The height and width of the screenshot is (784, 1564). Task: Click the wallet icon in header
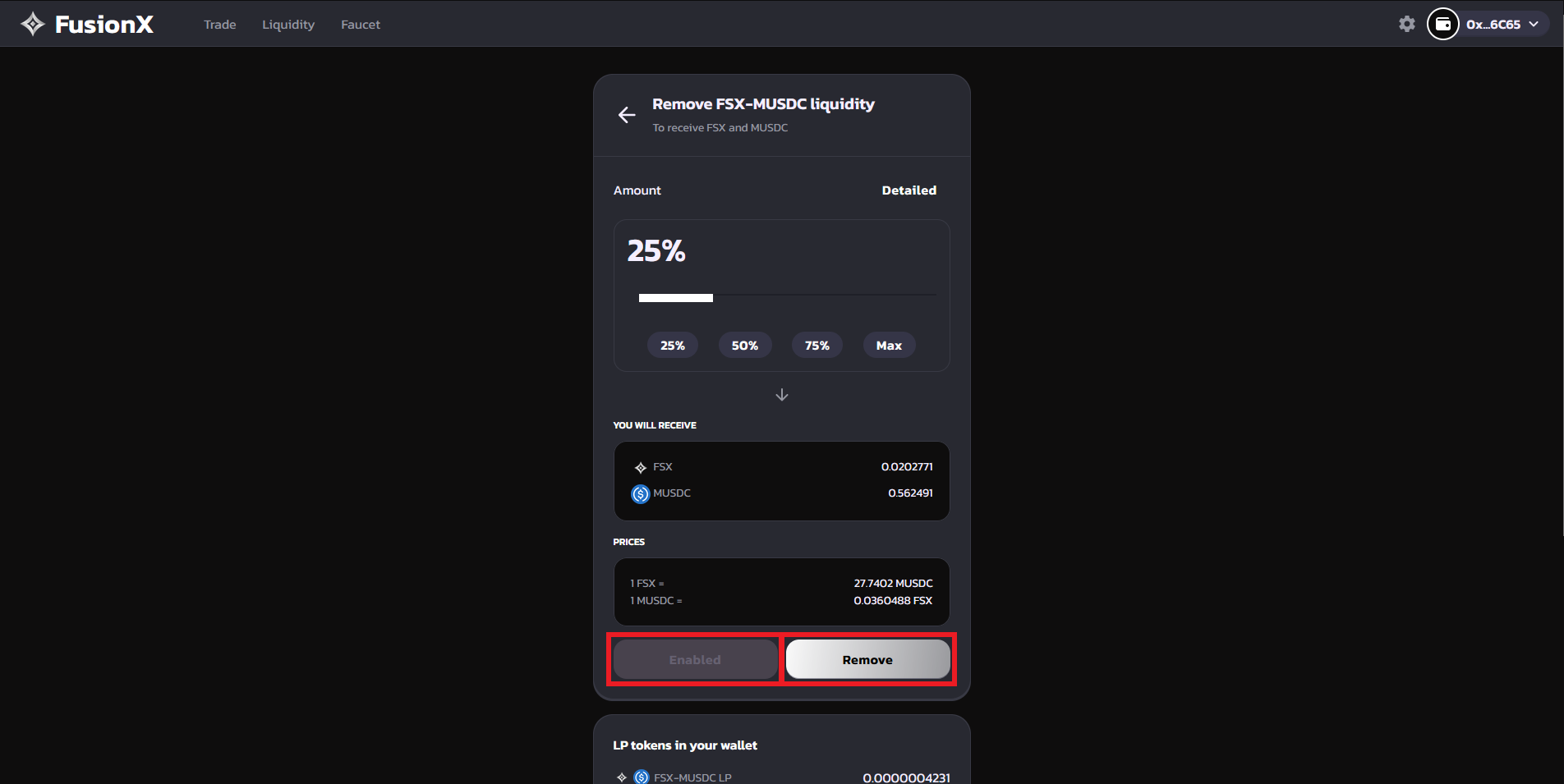[x=1442, y=25]
